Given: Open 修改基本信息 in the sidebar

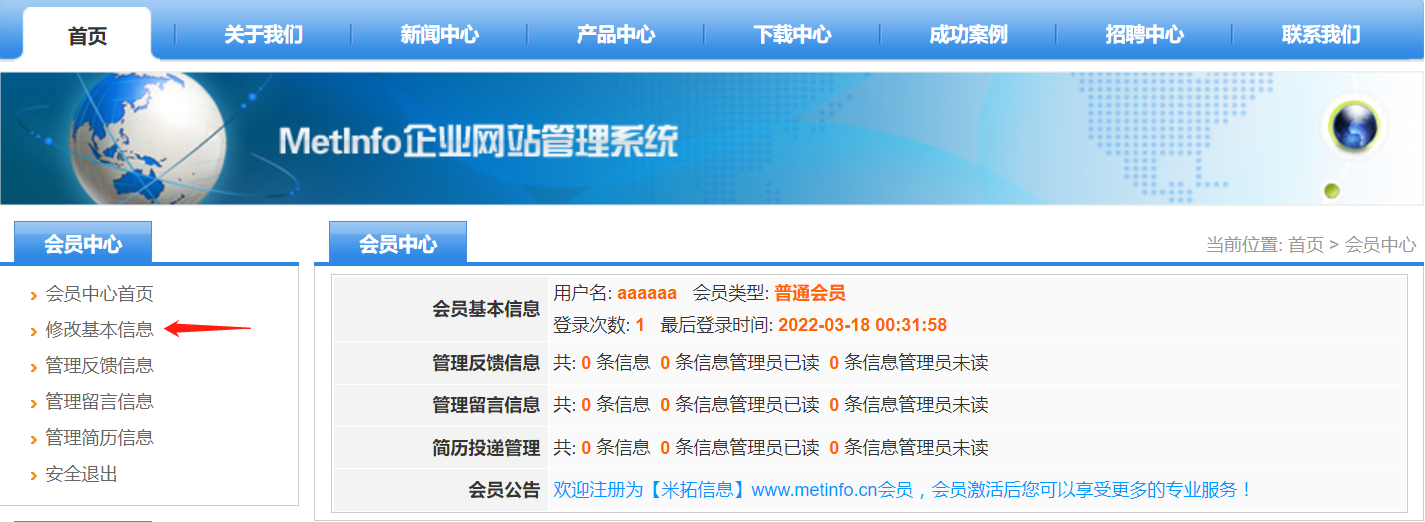Looking at the screenshot, I should 99,329.
